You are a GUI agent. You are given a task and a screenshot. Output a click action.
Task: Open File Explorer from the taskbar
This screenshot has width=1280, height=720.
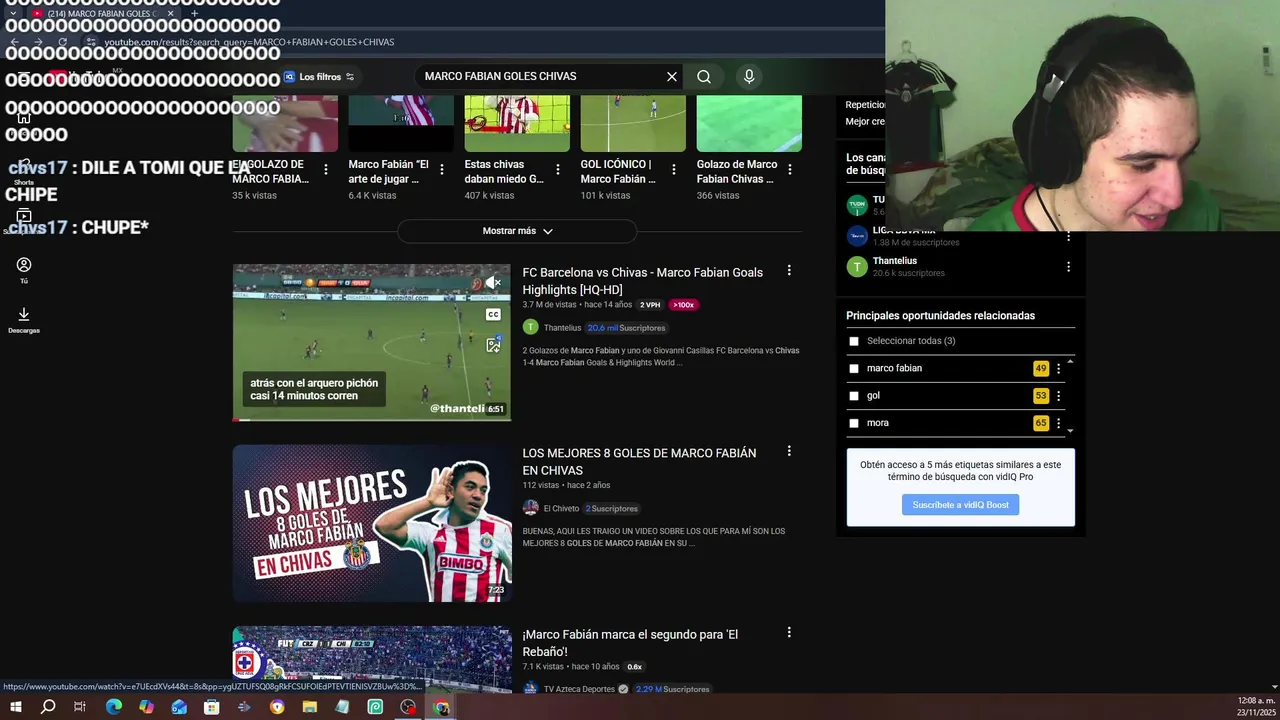point(310,707)
